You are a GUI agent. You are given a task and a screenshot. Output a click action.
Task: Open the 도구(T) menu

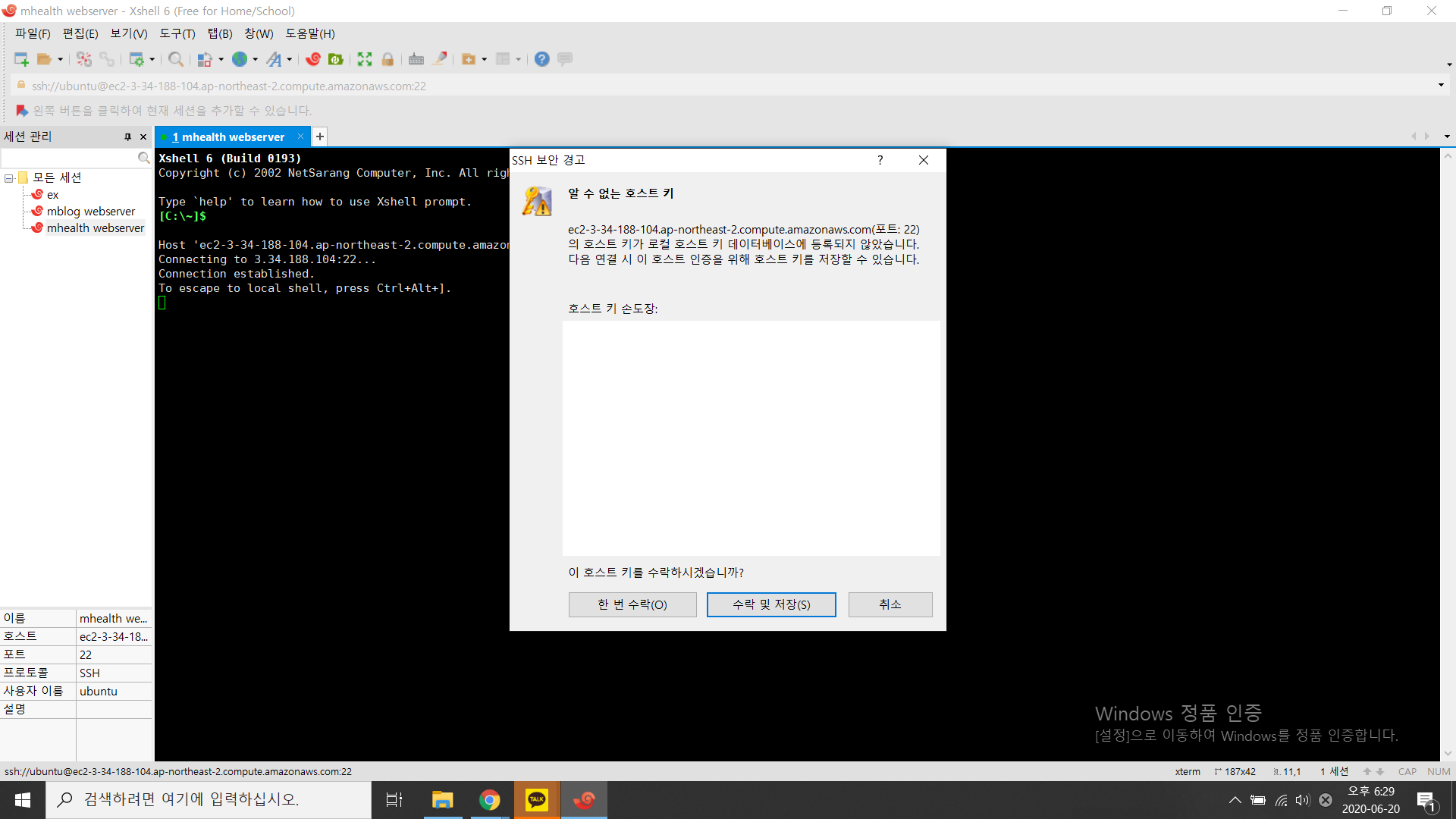click(x=177, y=34)
